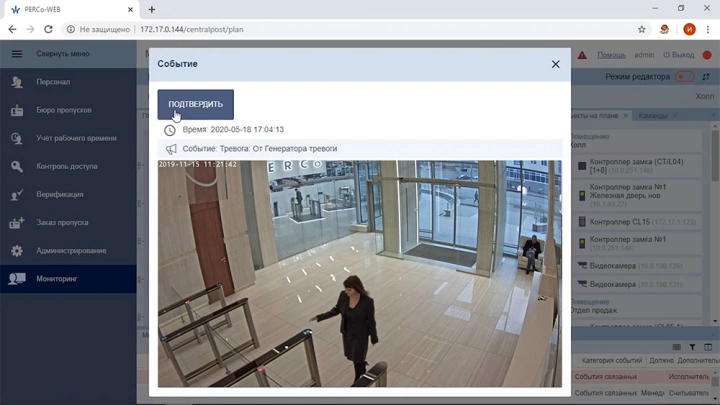The width and height of the screenshot is (720, 405).
Task: Click Свернуть меню label
Action: [x=63, y=54]
